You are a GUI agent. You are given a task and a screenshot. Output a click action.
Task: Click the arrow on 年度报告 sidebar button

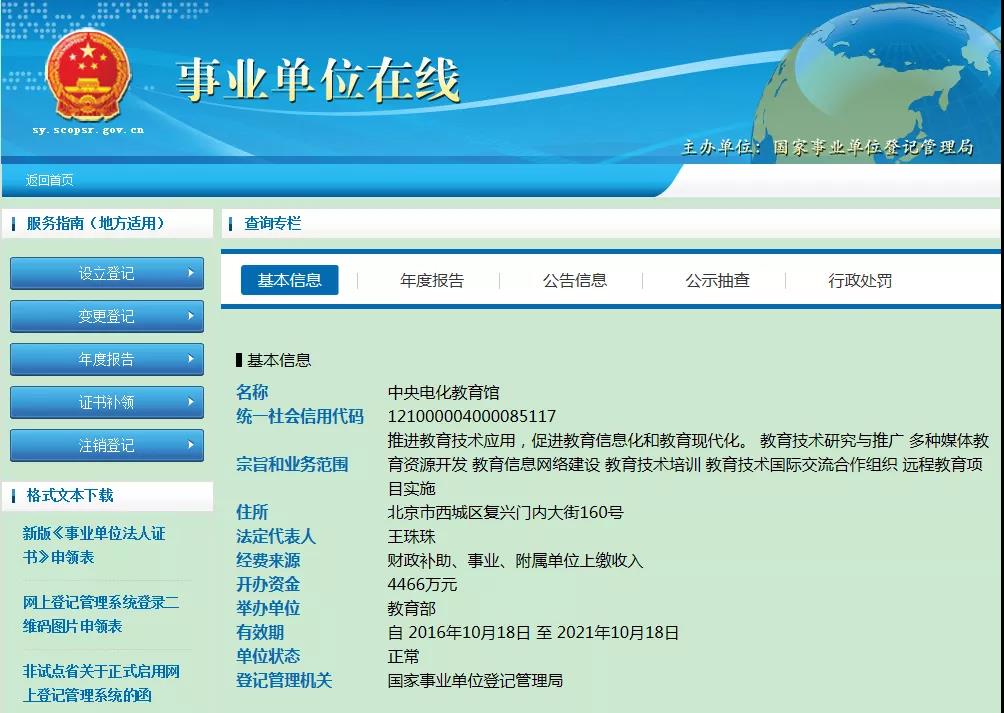[x=190, y=358]
